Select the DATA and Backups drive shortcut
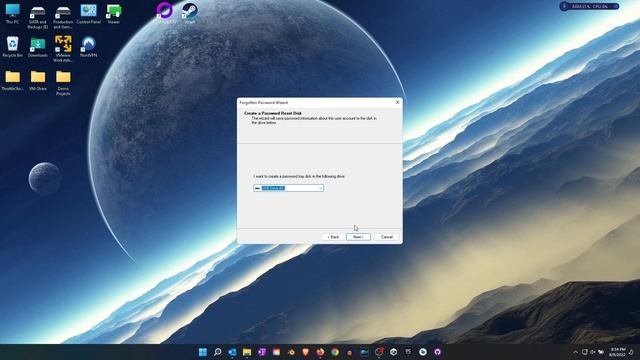The width and height of the screenshot is (640, 360). (x=38, y=17)
